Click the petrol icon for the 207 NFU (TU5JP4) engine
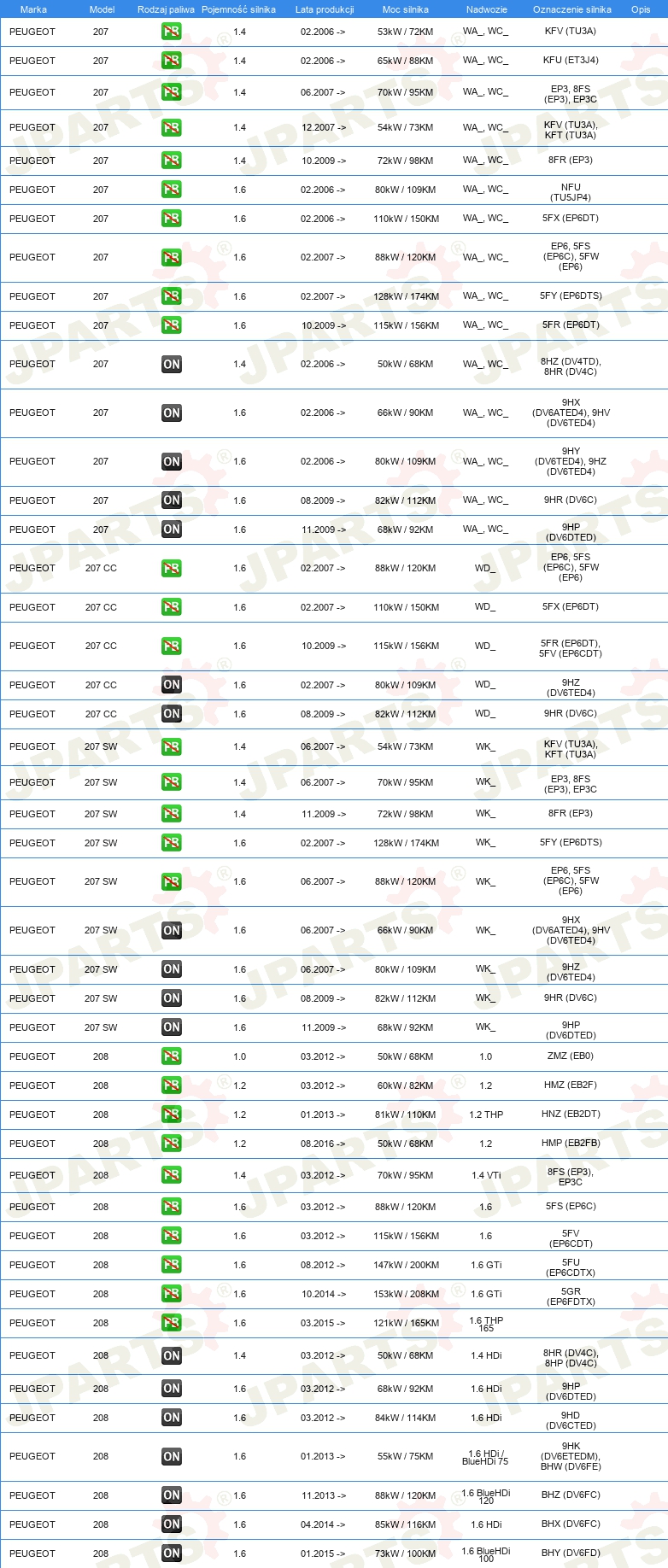 [x=172, y=190]
